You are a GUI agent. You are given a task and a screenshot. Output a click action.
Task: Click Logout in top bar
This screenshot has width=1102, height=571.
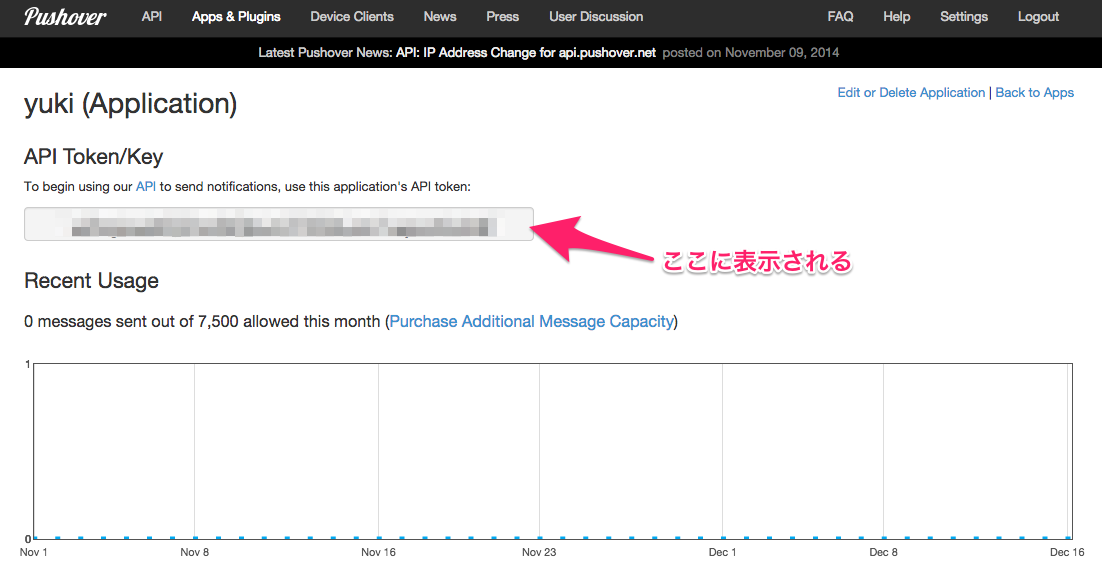1038,16
